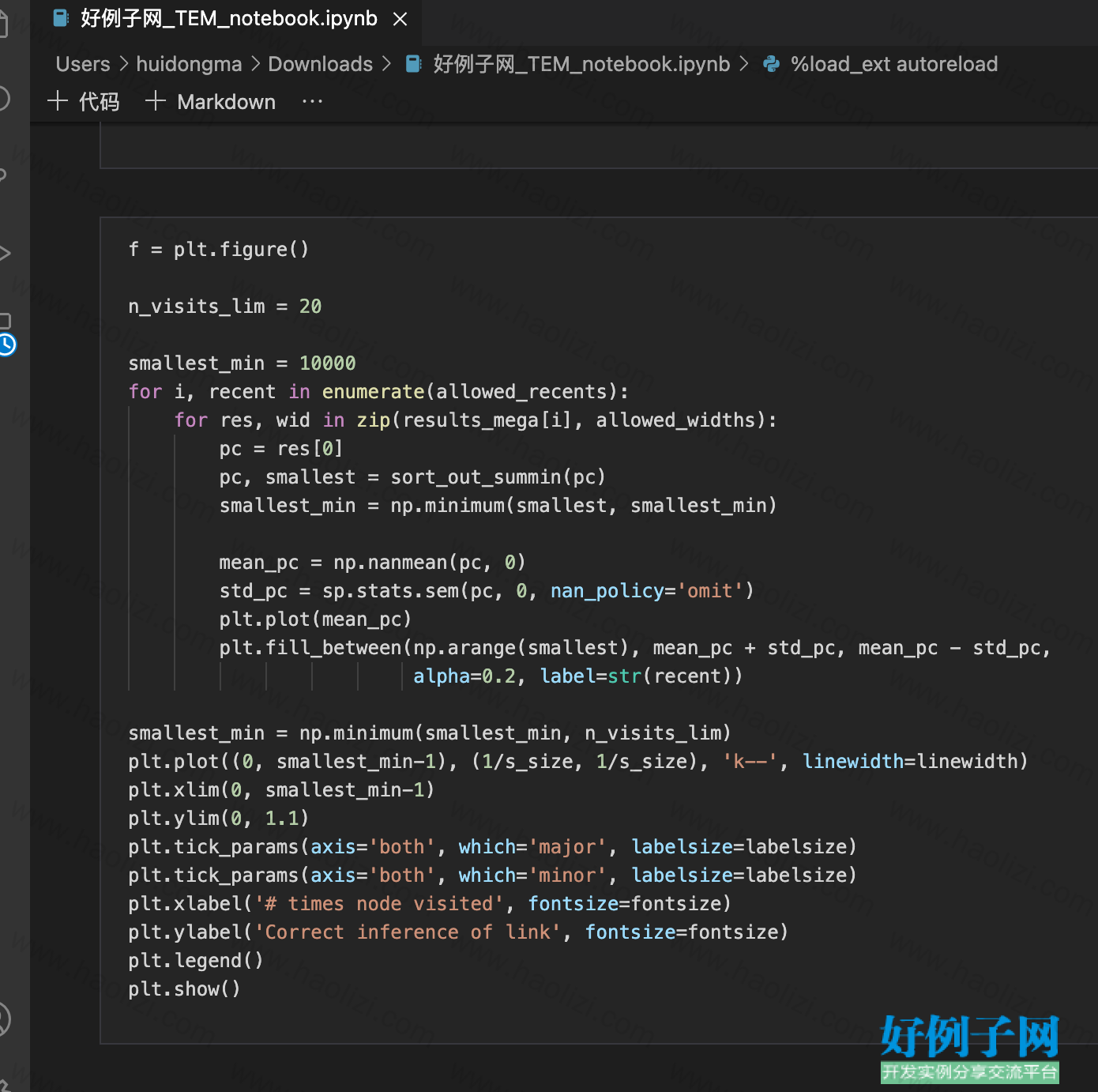
Task: Click the 'mean_pc = np.nanmean(pc, 0)' line
Action: click(372, 563)
